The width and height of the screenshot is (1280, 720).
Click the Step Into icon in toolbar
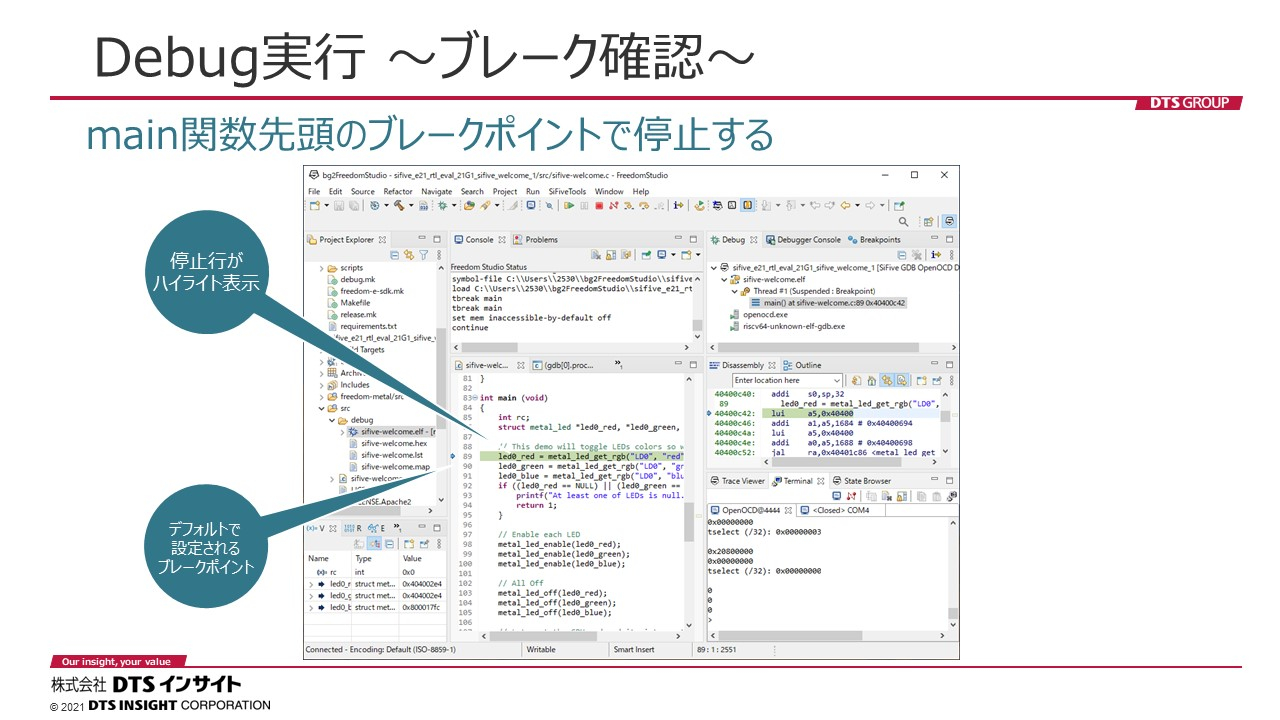(x=628, y=205)
